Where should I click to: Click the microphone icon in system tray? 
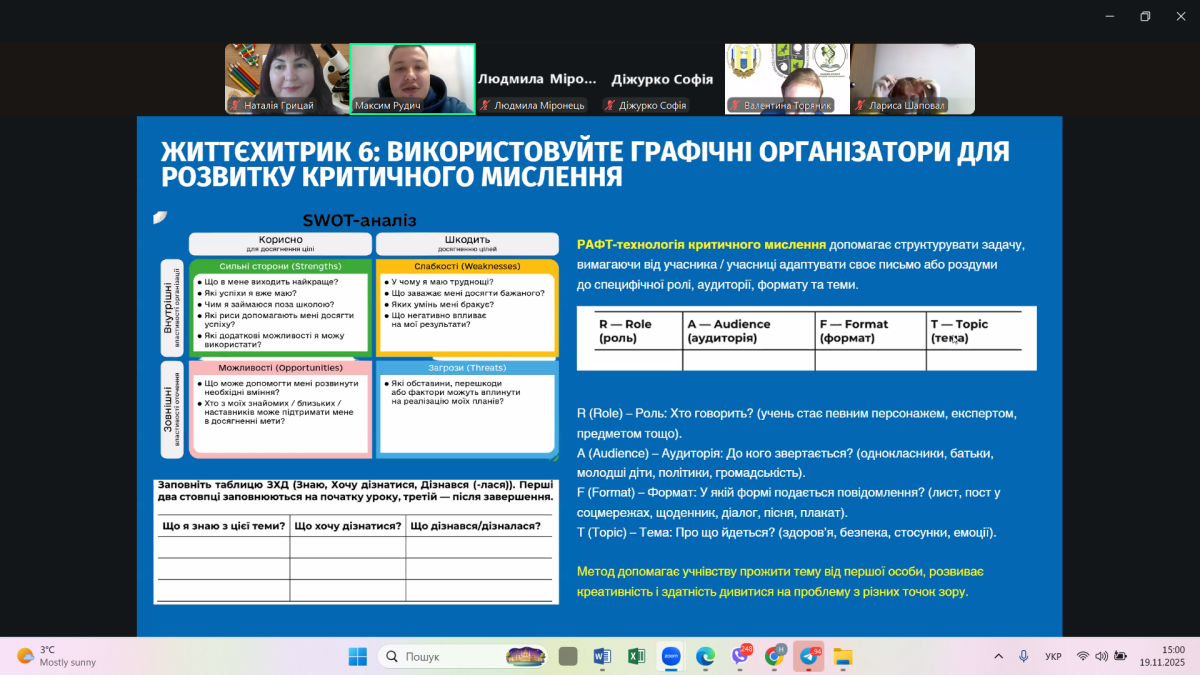click(1023, 656)
